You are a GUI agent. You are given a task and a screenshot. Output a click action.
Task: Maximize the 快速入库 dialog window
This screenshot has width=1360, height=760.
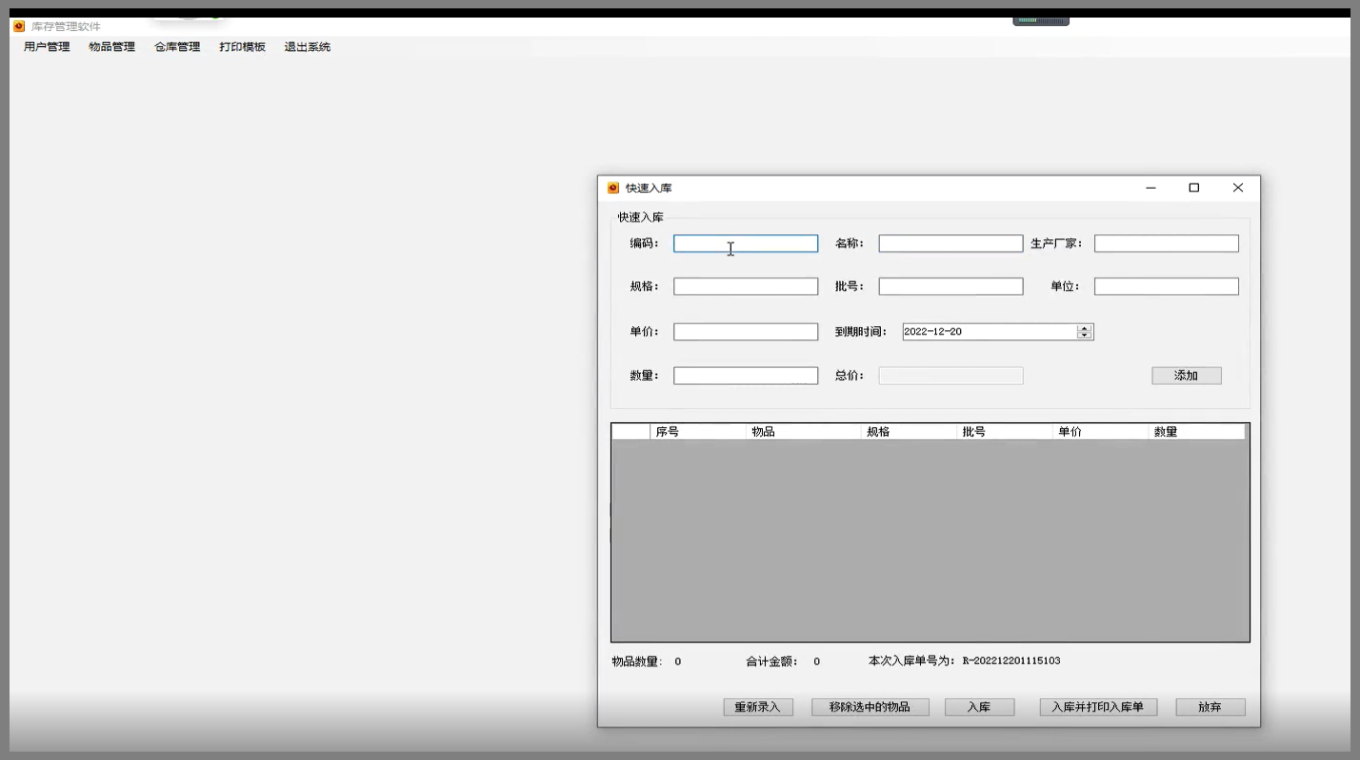(x=1193, y=188)
